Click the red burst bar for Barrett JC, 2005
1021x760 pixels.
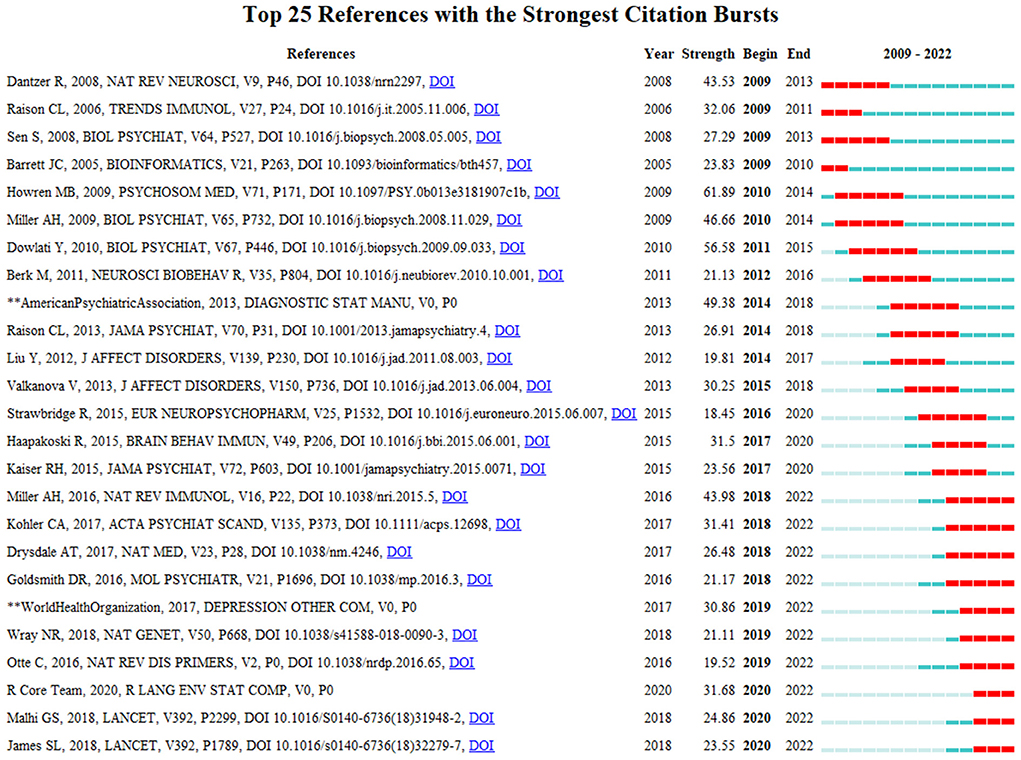tap(835, 169)
